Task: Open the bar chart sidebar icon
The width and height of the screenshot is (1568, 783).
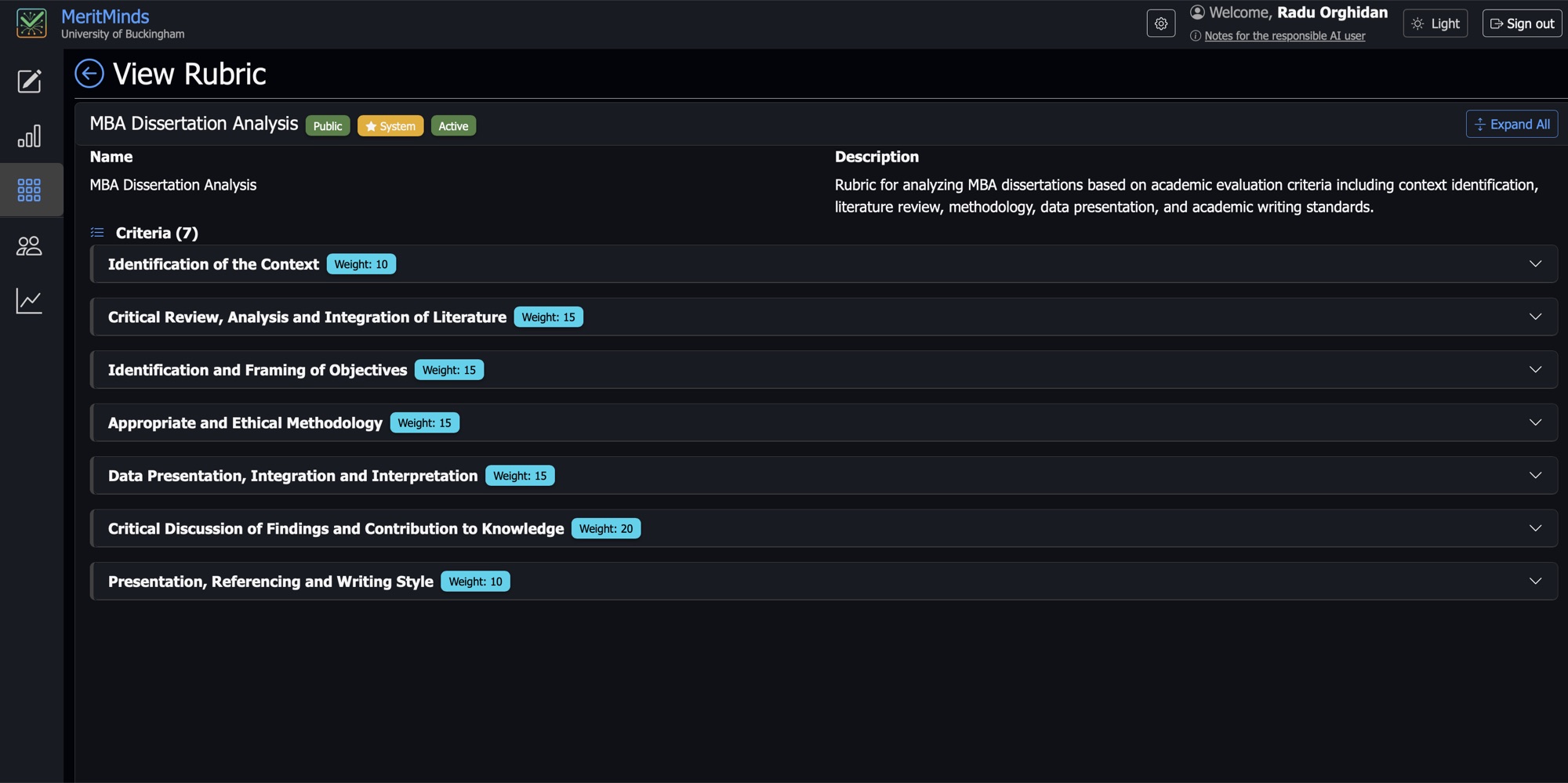Action: tap(29, 136)
